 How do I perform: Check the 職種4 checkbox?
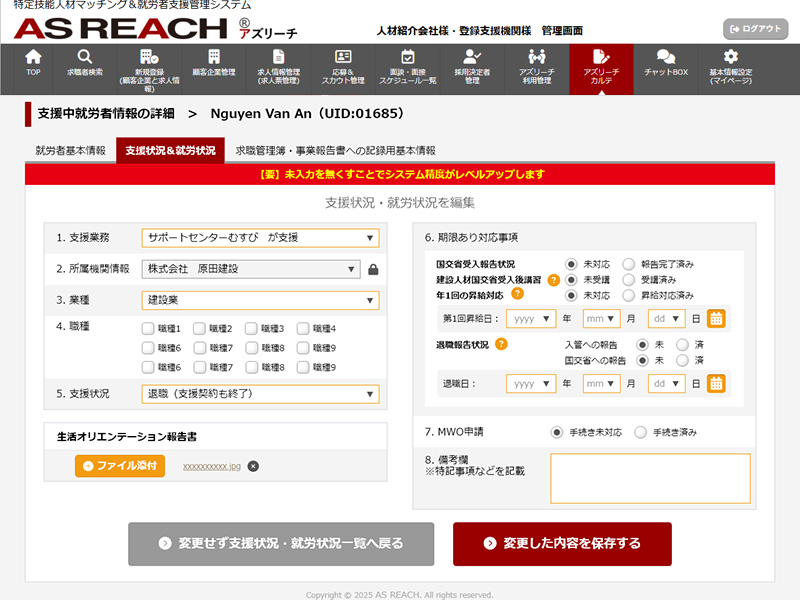coord(303,329)
